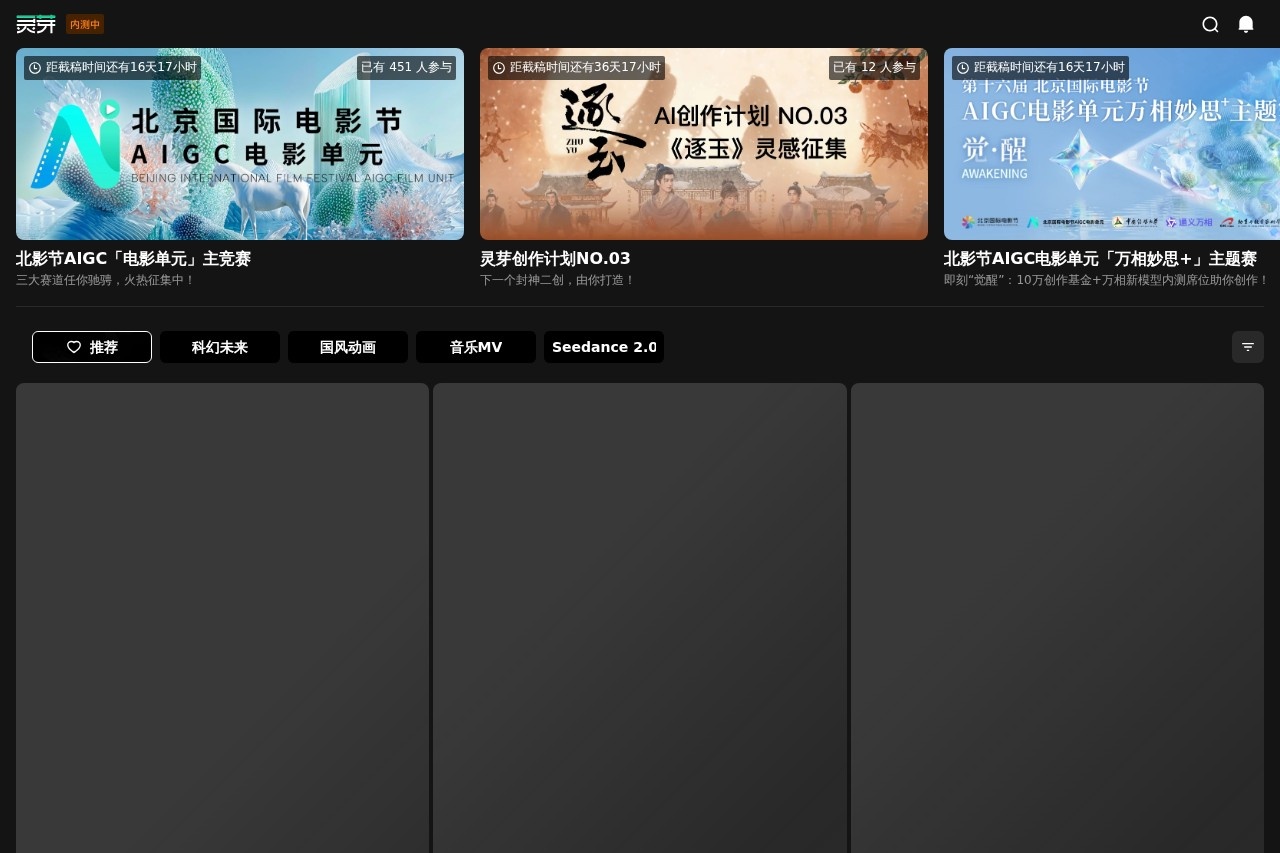Click the filter icon beside category tabs
This screenshot has width=1280, height=853.
pos(1248,347)
